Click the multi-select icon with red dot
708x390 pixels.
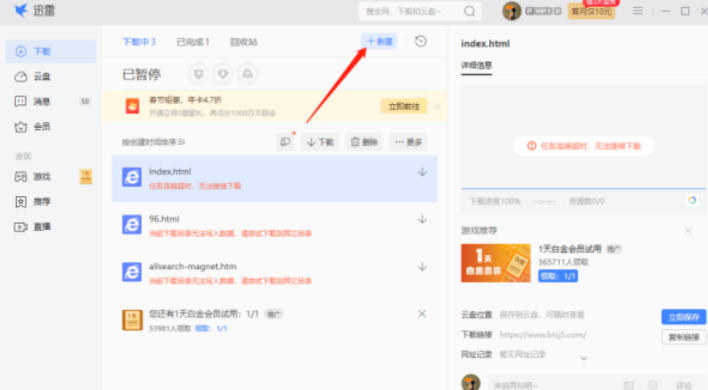286,142
